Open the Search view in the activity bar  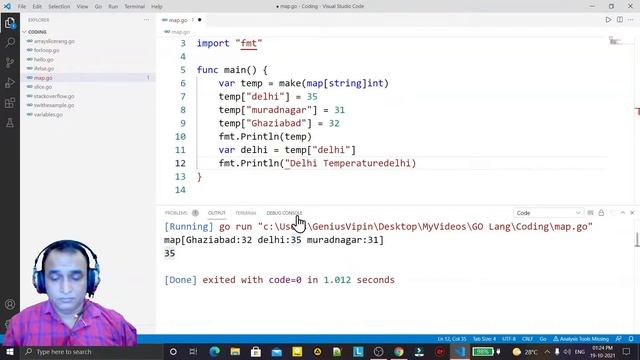coord(10,42)
